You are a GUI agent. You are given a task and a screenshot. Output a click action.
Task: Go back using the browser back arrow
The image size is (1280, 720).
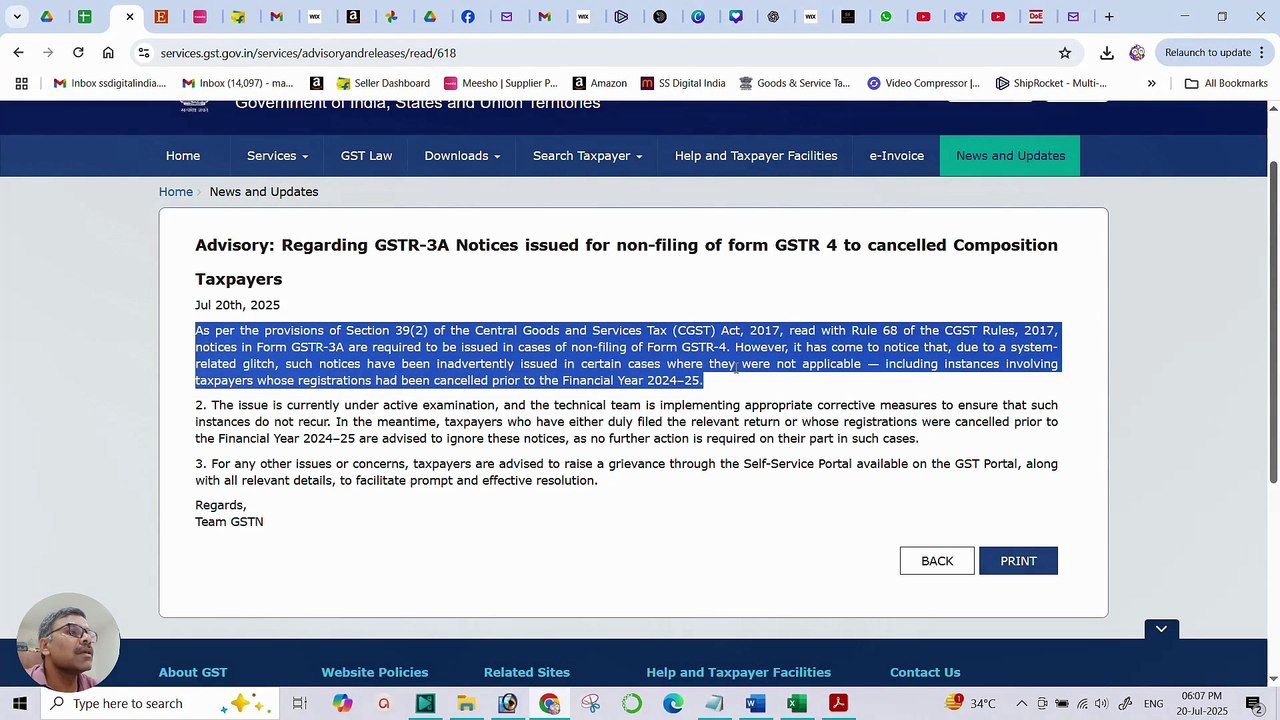pyautogui.click(x=18, y=53)
